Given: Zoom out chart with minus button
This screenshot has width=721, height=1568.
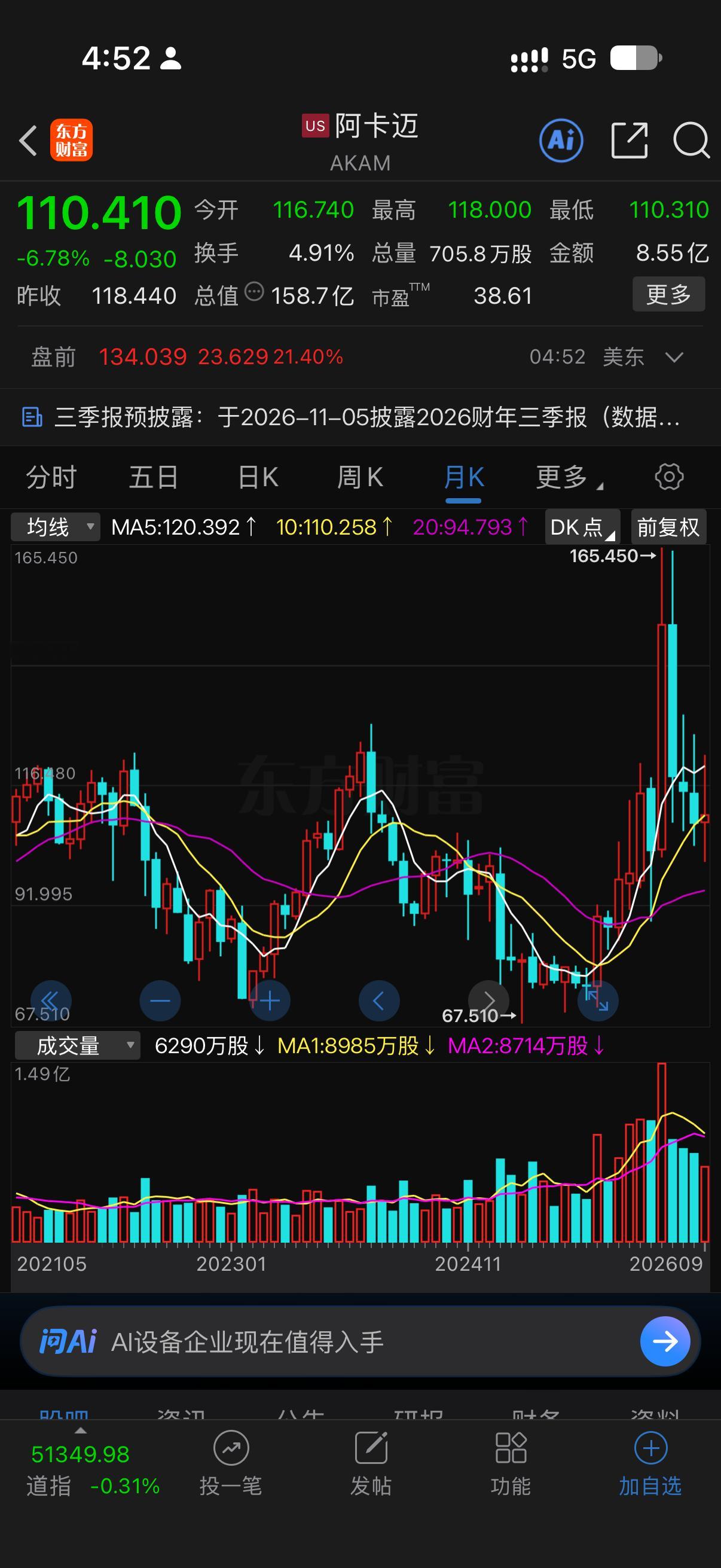Looking at the screenshot, I should 160,1000.
